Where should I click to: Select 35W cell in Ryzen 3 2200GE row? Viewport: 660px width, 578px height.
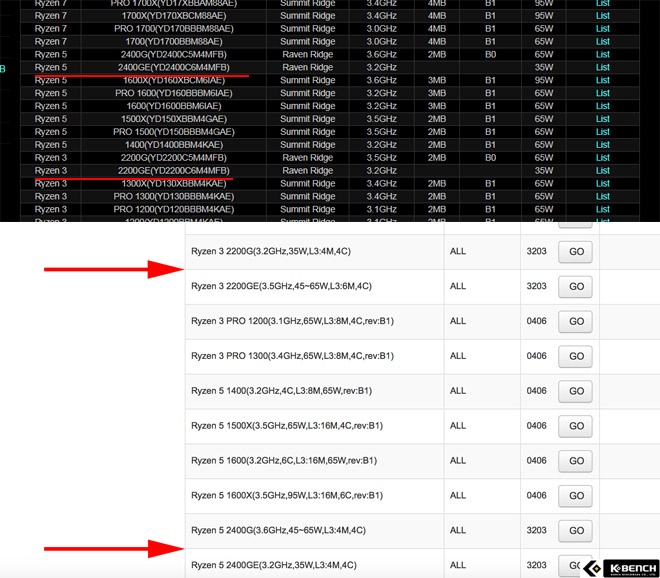[x=543, y=170]
